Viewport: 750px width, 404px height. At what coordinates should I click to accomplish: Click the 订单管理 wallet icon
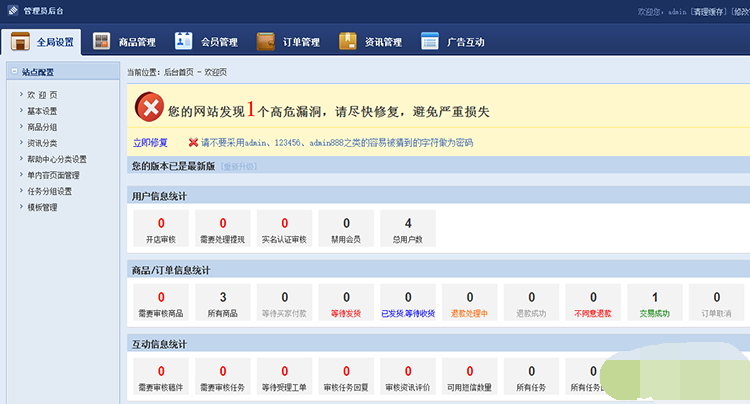click(x=265, y=42)
